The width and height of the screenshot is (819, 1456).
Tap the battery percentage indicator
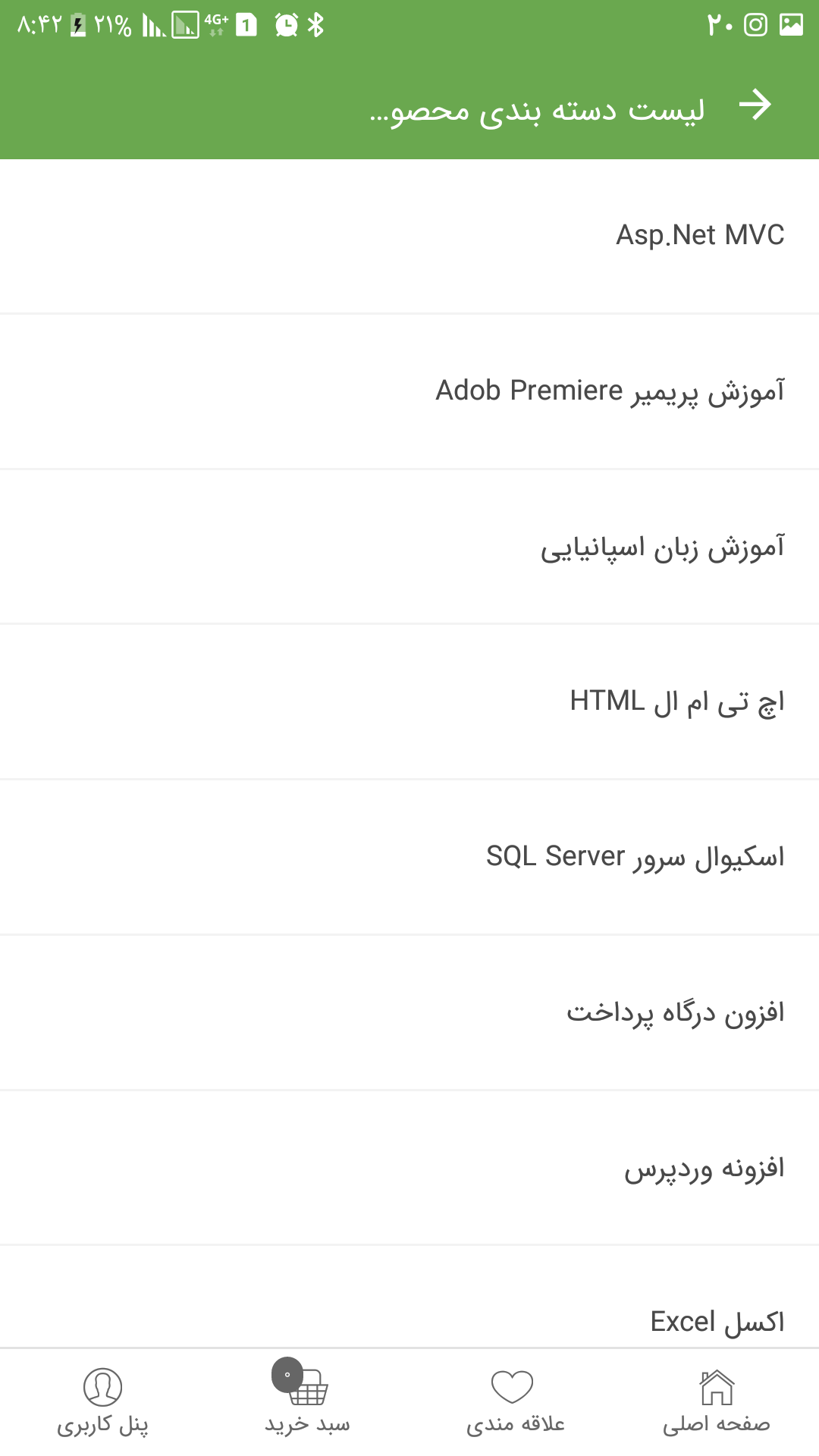[x=112, y=26]
